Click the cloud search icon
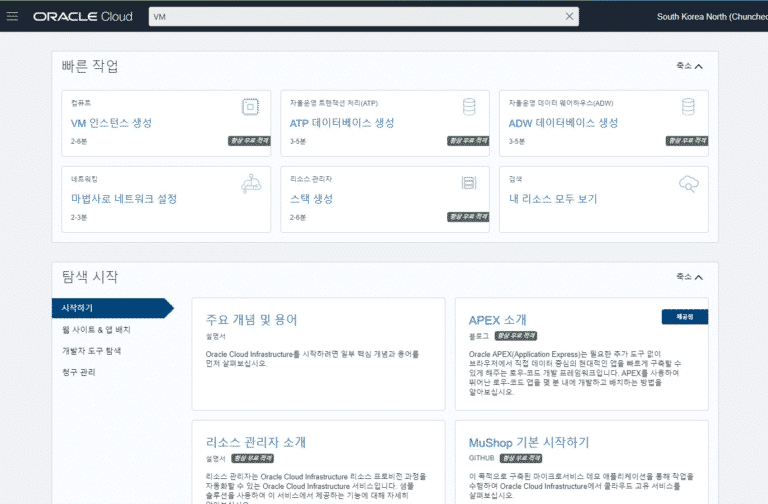768x504 pixels. point(689,184)
